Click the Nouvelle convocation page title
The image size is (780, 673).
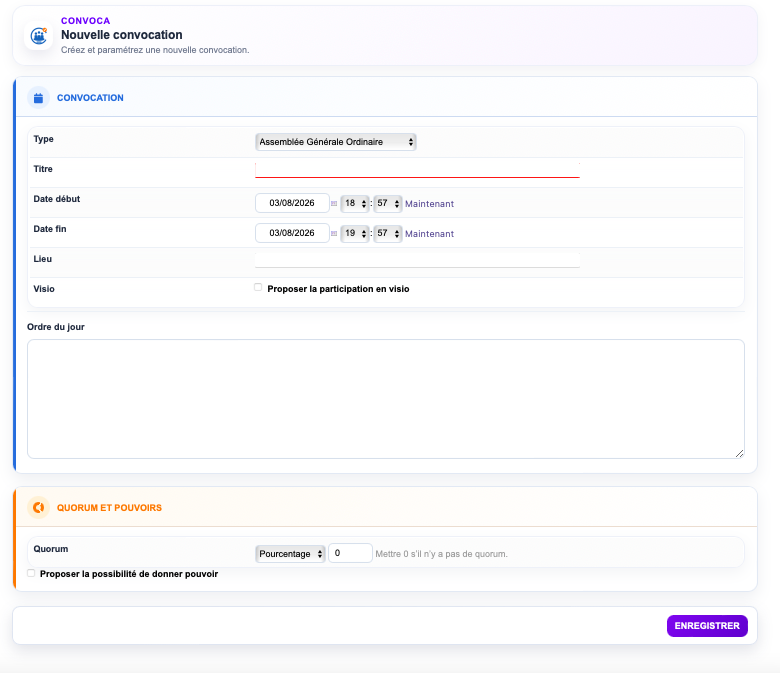click(x=121, y=35)
